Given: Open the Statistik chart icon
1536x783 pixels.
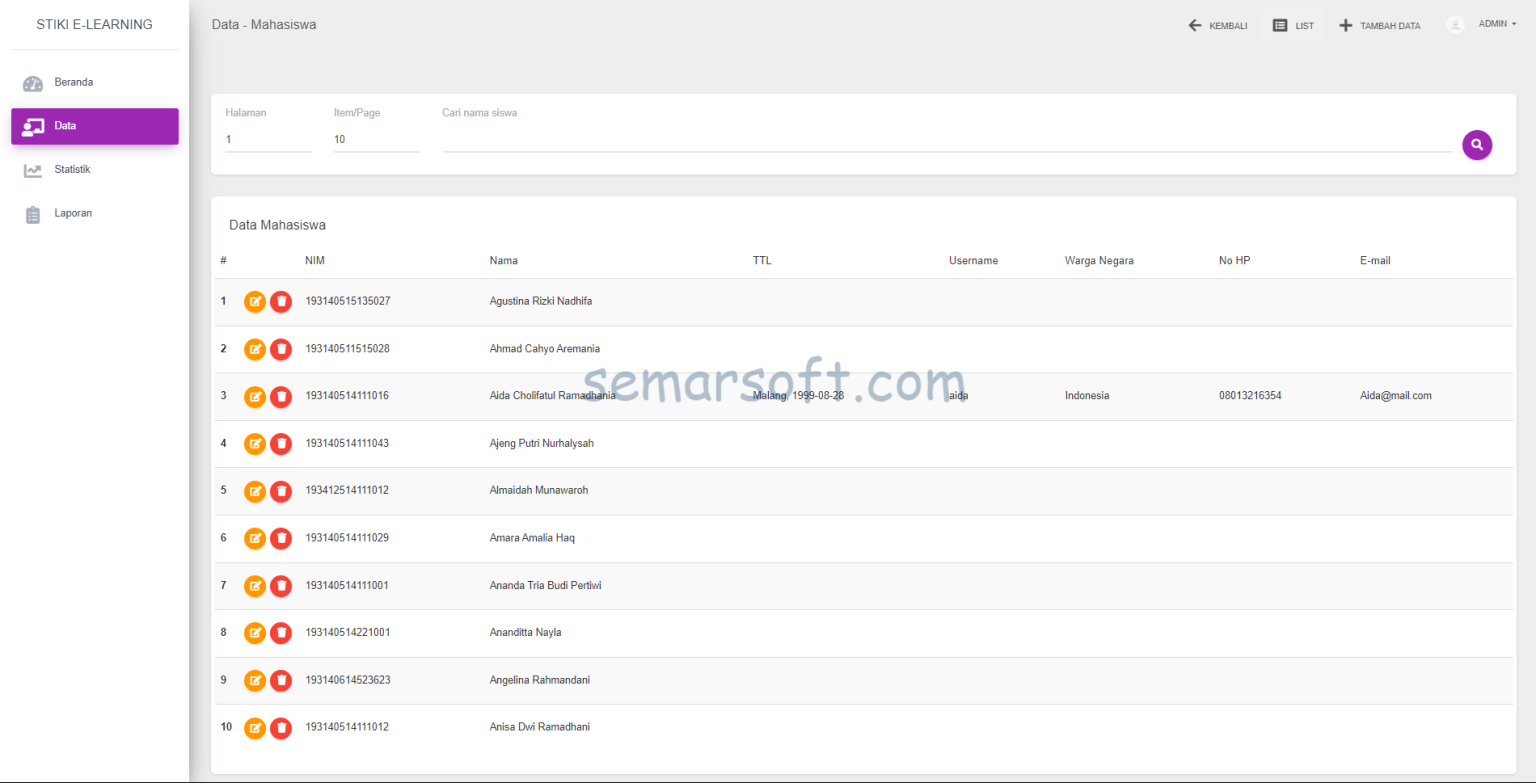Looking at the screenshot, I should pyautogui.click(x=33, y=169).
